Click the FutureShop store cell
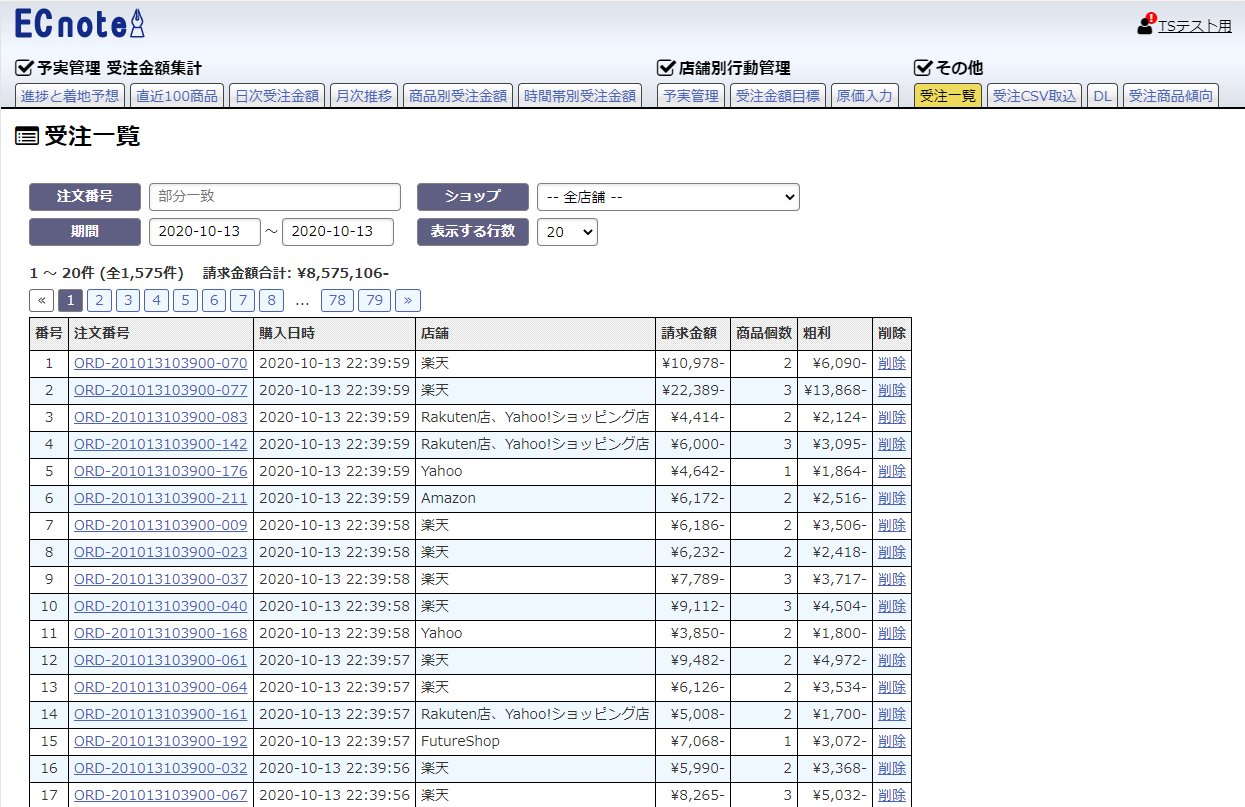 coord(536,741)
